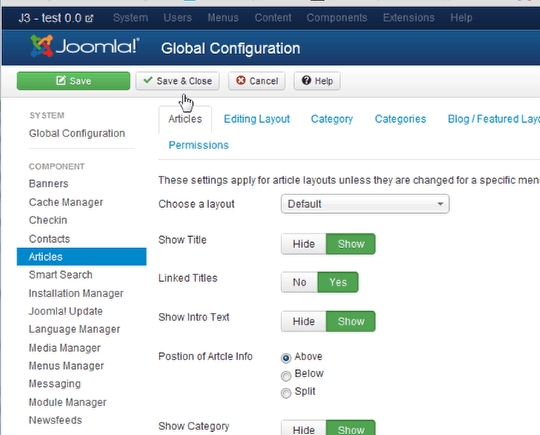Screen dimensions: 540x435
Task: Switch to the Categories tab
Action: click(x=401, y=119)
